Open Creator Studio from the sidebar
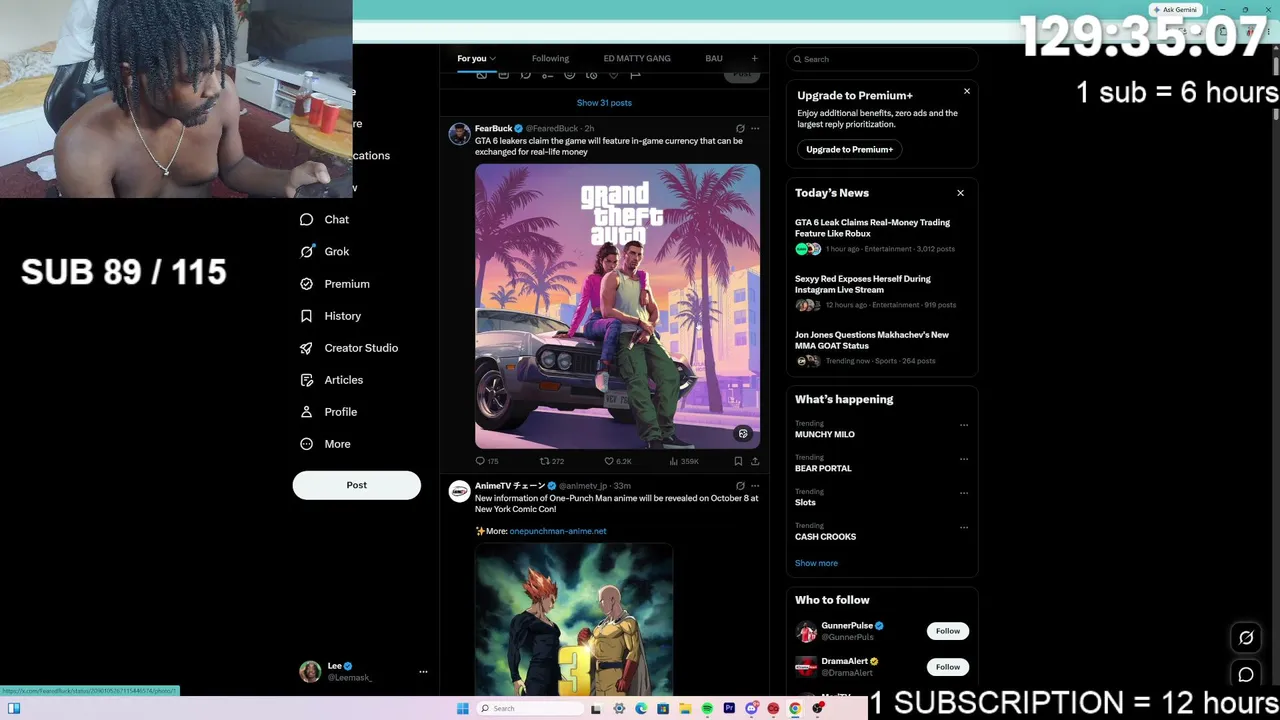The width and height of the screenshot is (1280, 720). pyautogui.click(x=349, y=348)
